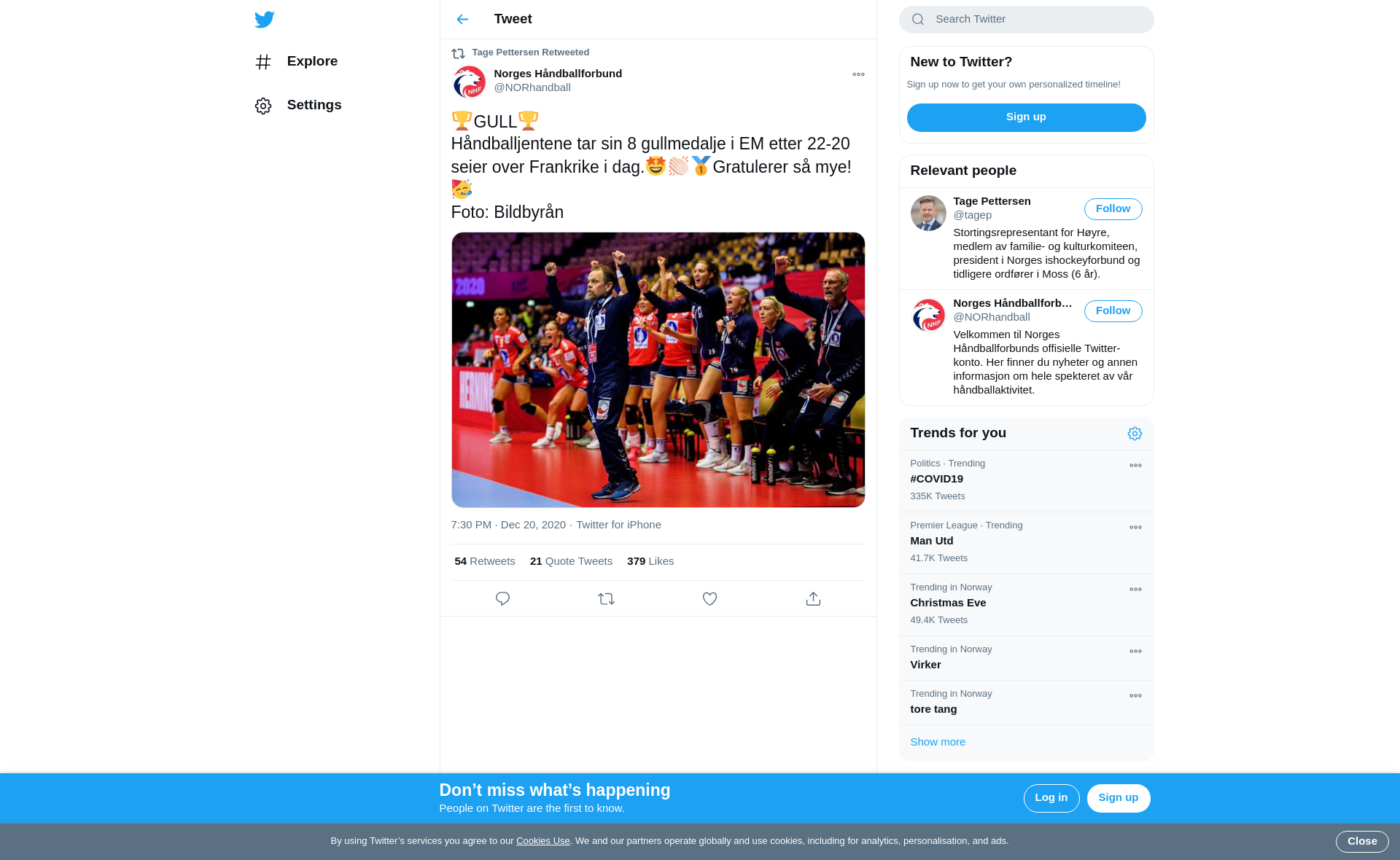Click the @tagep handle
Image resolution: width=1400 pixels, height=860 pixels.
point(972,215)
